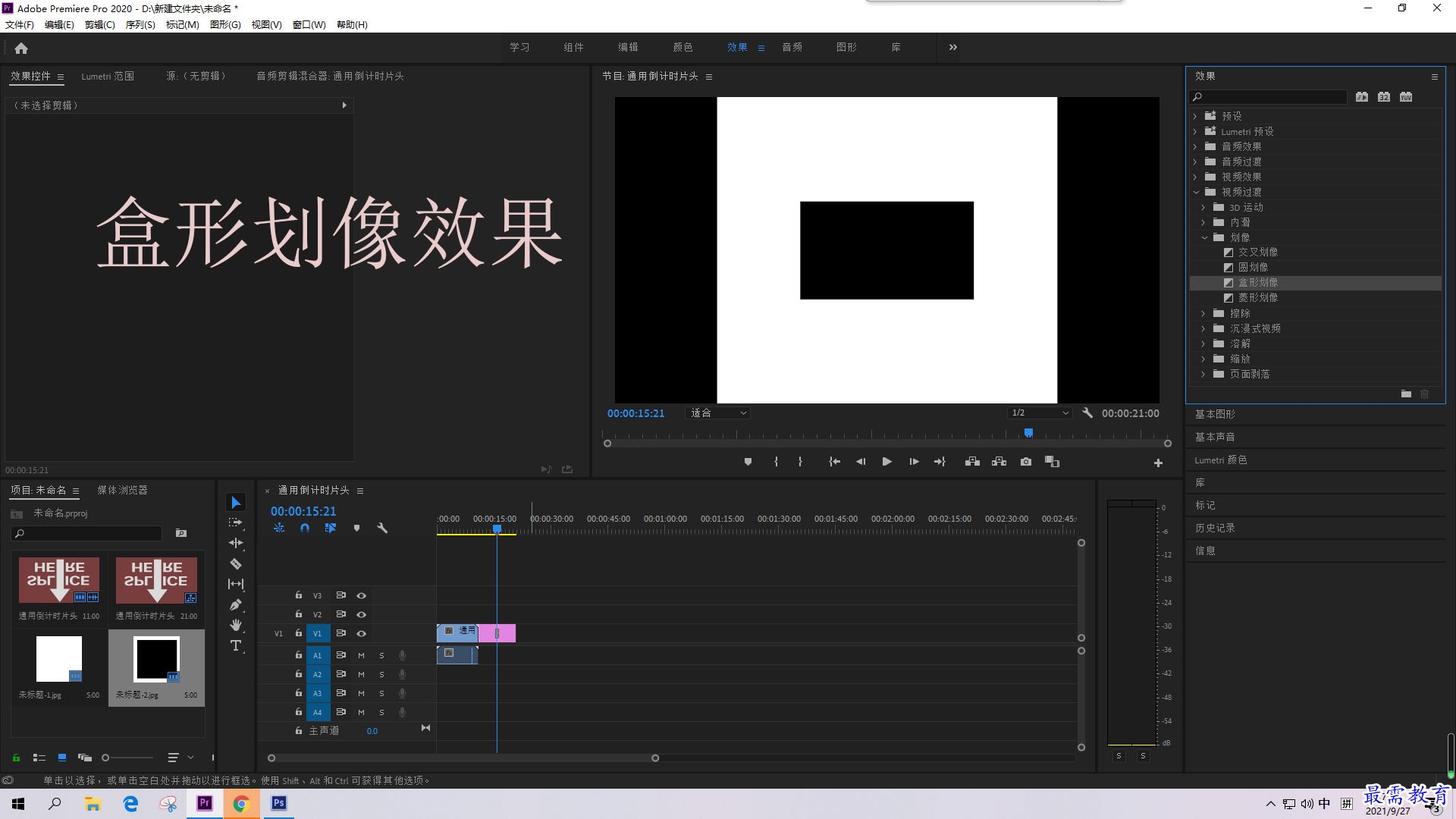Toggle linked selection in timeline

[331, 529]
